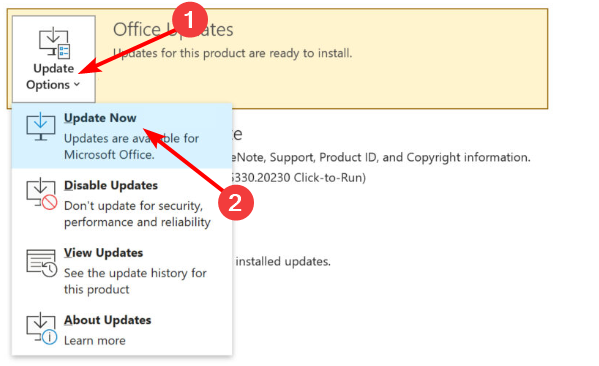
Task: Click 'Don't update for security' description text
Action: pos(137,214)
